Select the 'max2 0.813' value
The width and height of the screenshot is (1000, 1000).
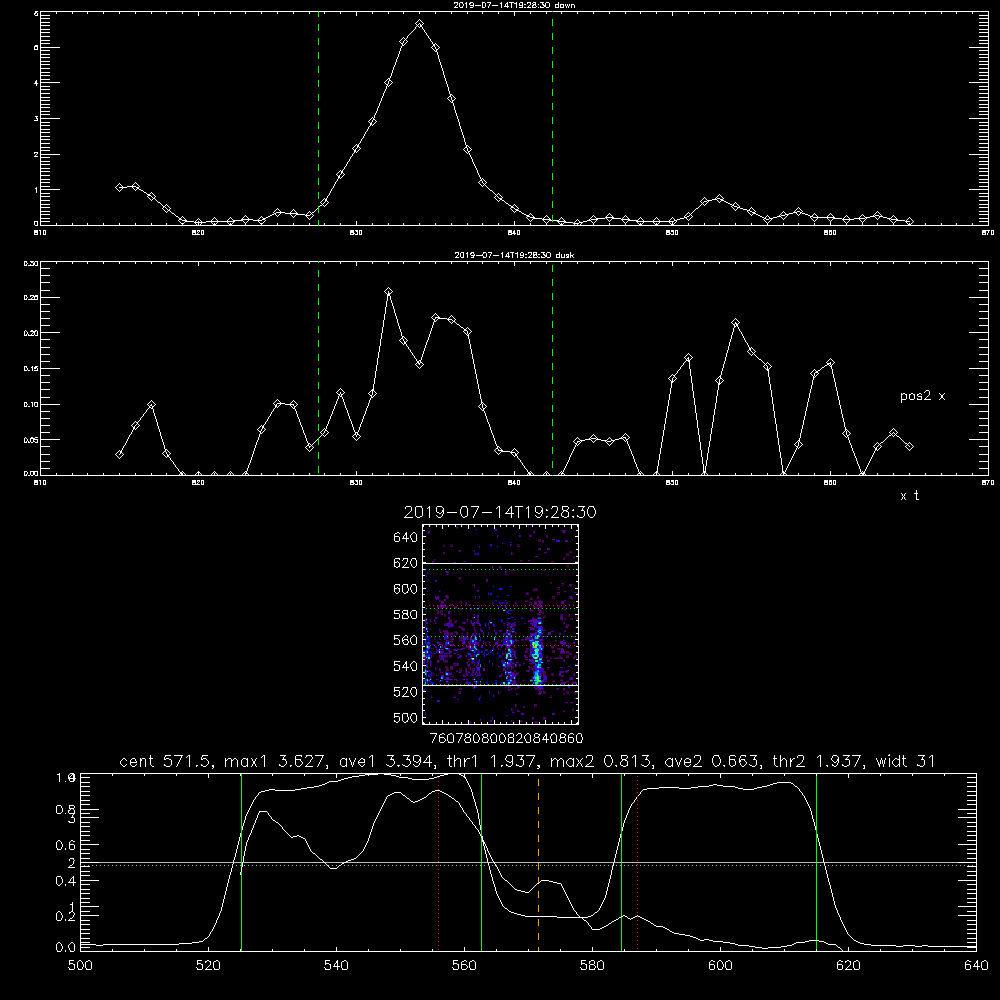click(602, 761)
